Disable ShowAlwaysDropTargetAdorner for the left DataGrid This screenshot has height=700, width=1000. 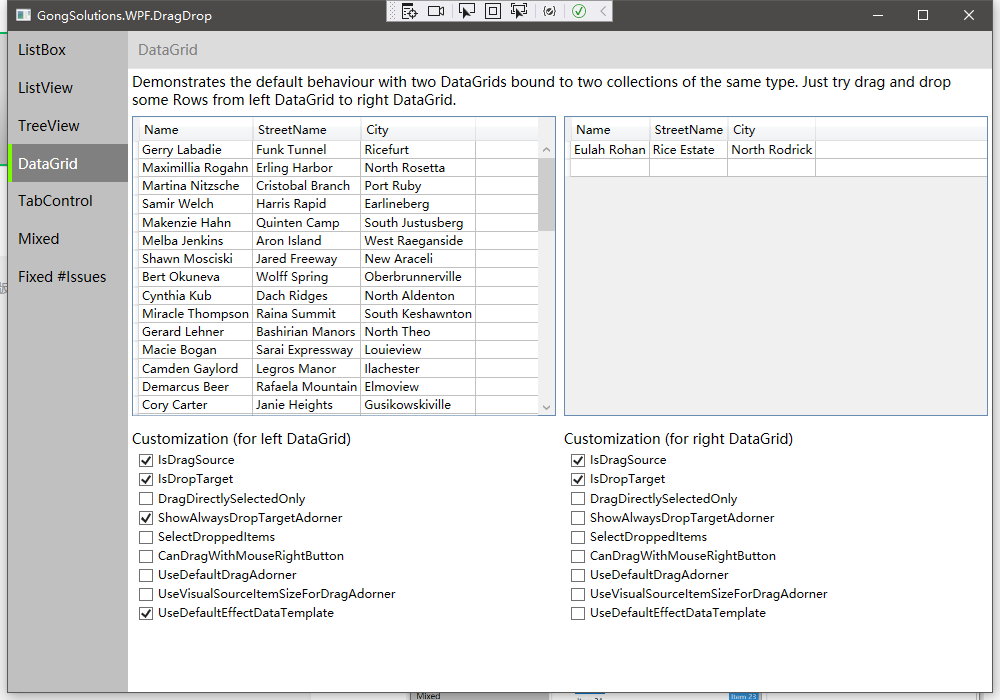coord(146,518)
